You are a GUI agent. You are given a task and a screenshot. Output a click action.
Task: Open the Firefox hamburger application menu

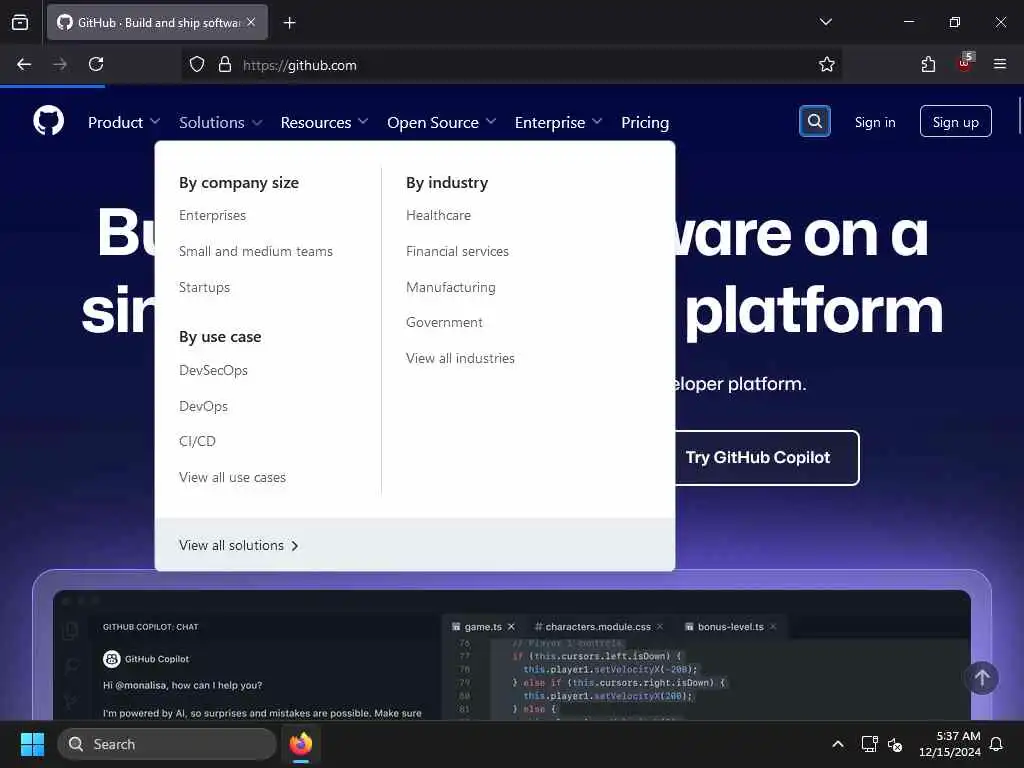click(999, 64)
